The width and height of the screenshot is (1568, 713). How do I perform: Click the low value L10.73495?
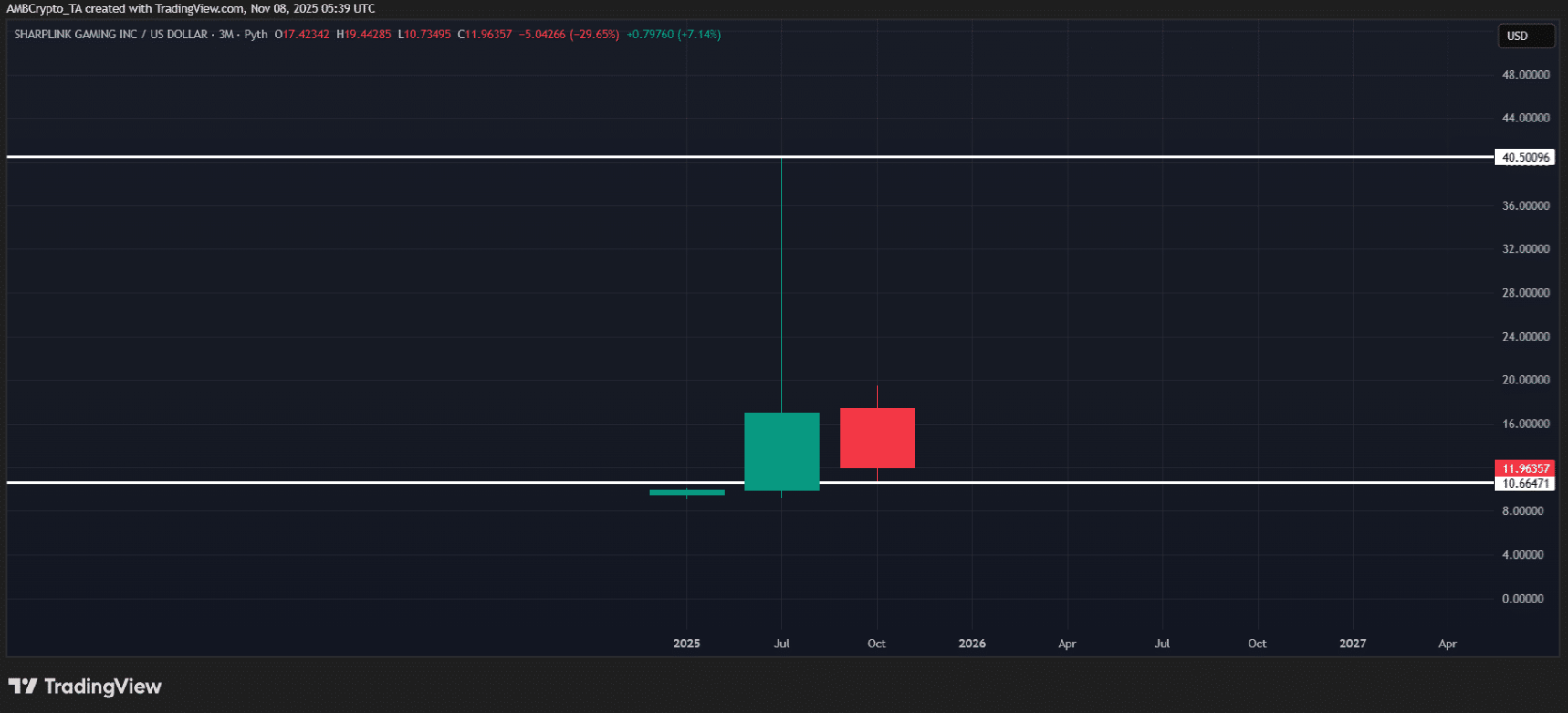click(424, 35)
